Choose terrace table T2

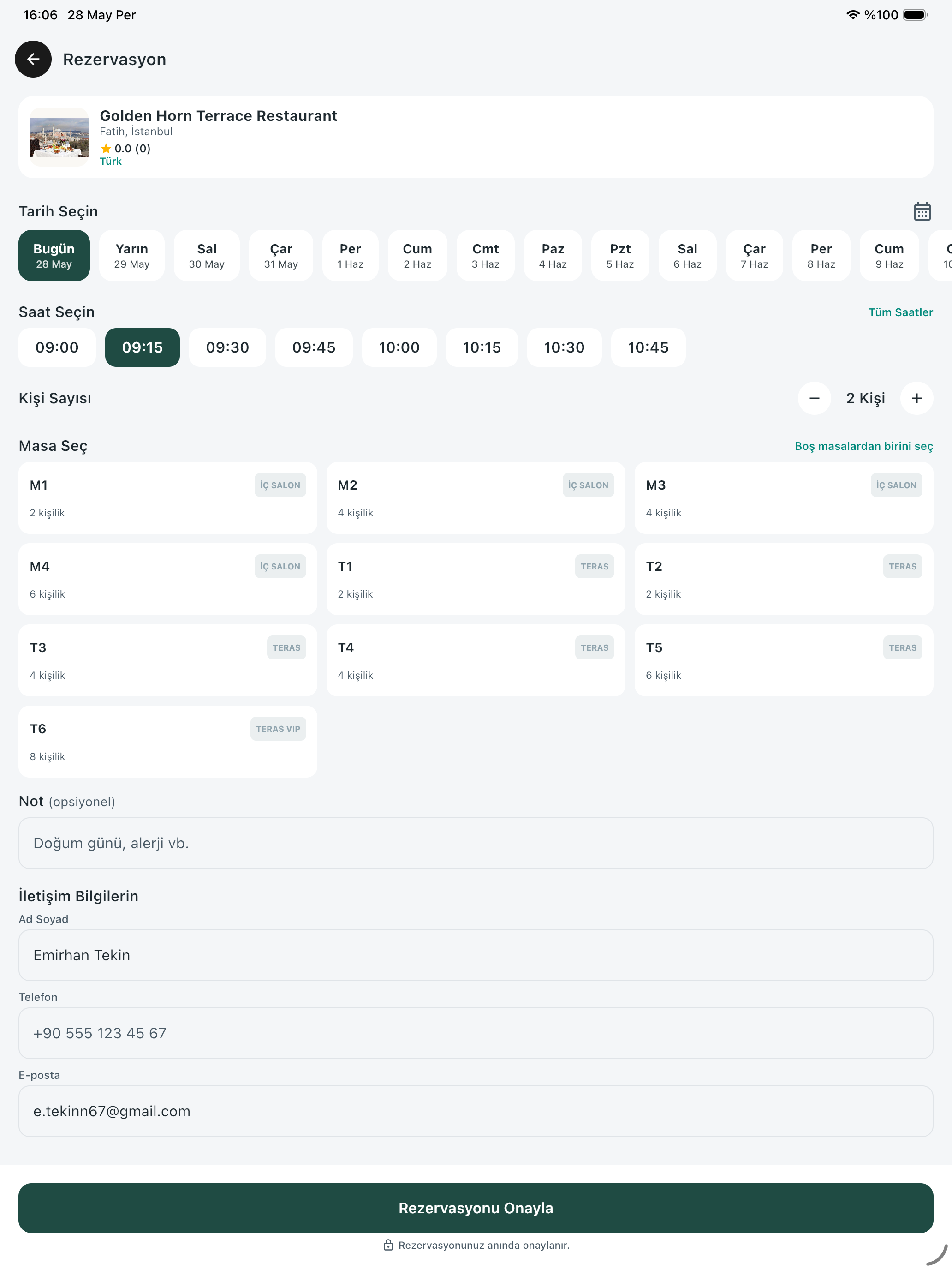coord(783,579)
